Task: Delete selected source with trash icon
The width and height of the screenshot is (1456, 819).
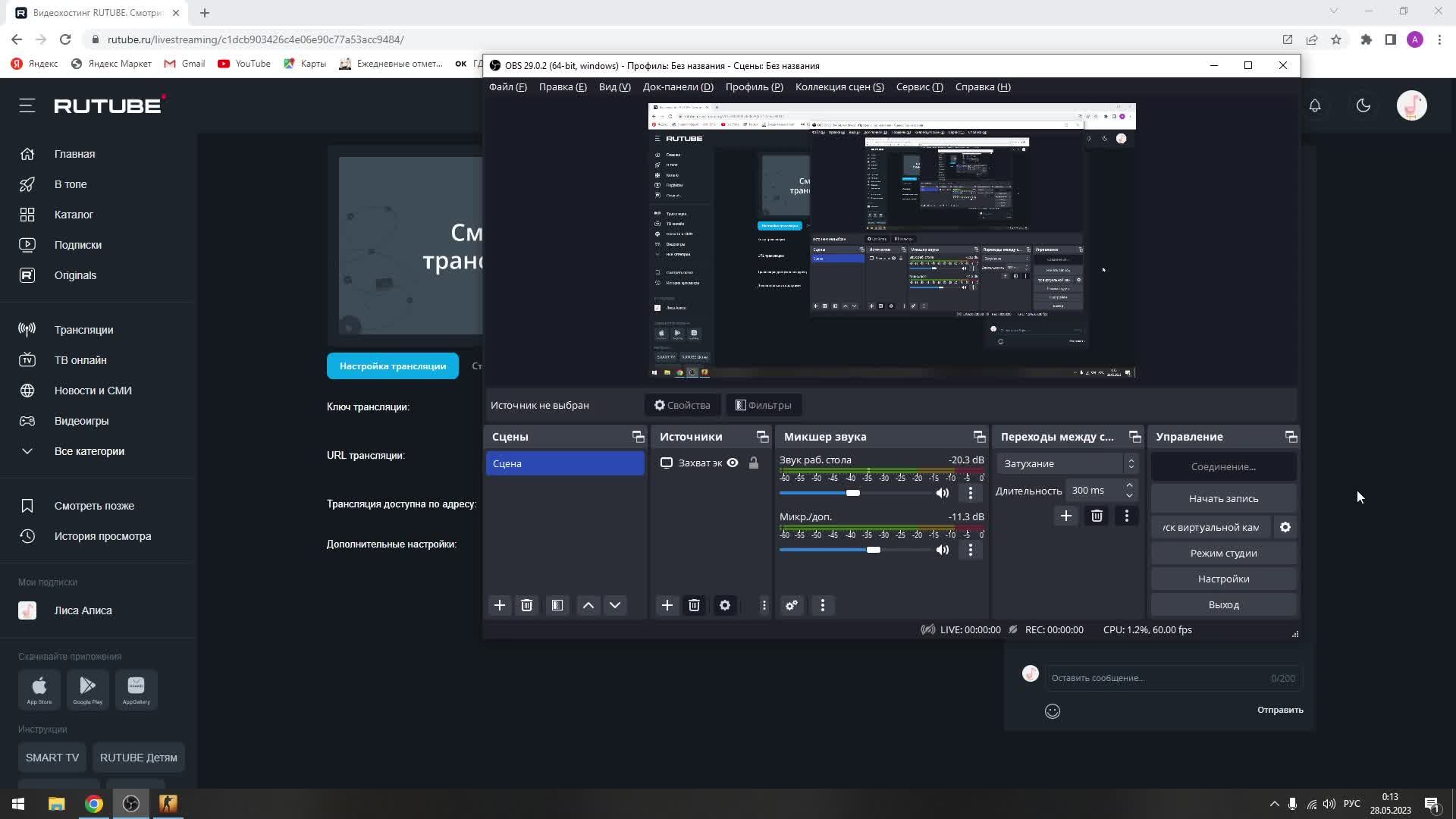Action: pyautogui.click(x=694, y=605)
